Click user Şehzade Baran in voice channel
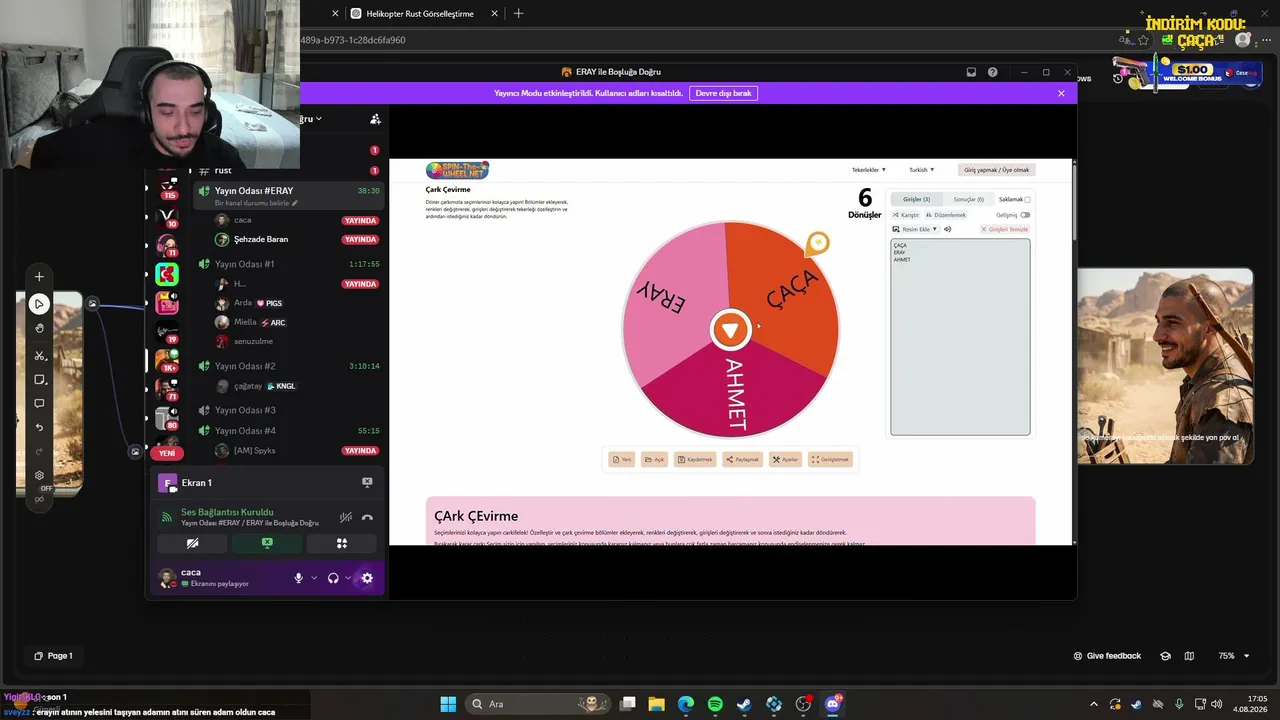Screen dimensions: 1280x720 (x=297, y=240)
